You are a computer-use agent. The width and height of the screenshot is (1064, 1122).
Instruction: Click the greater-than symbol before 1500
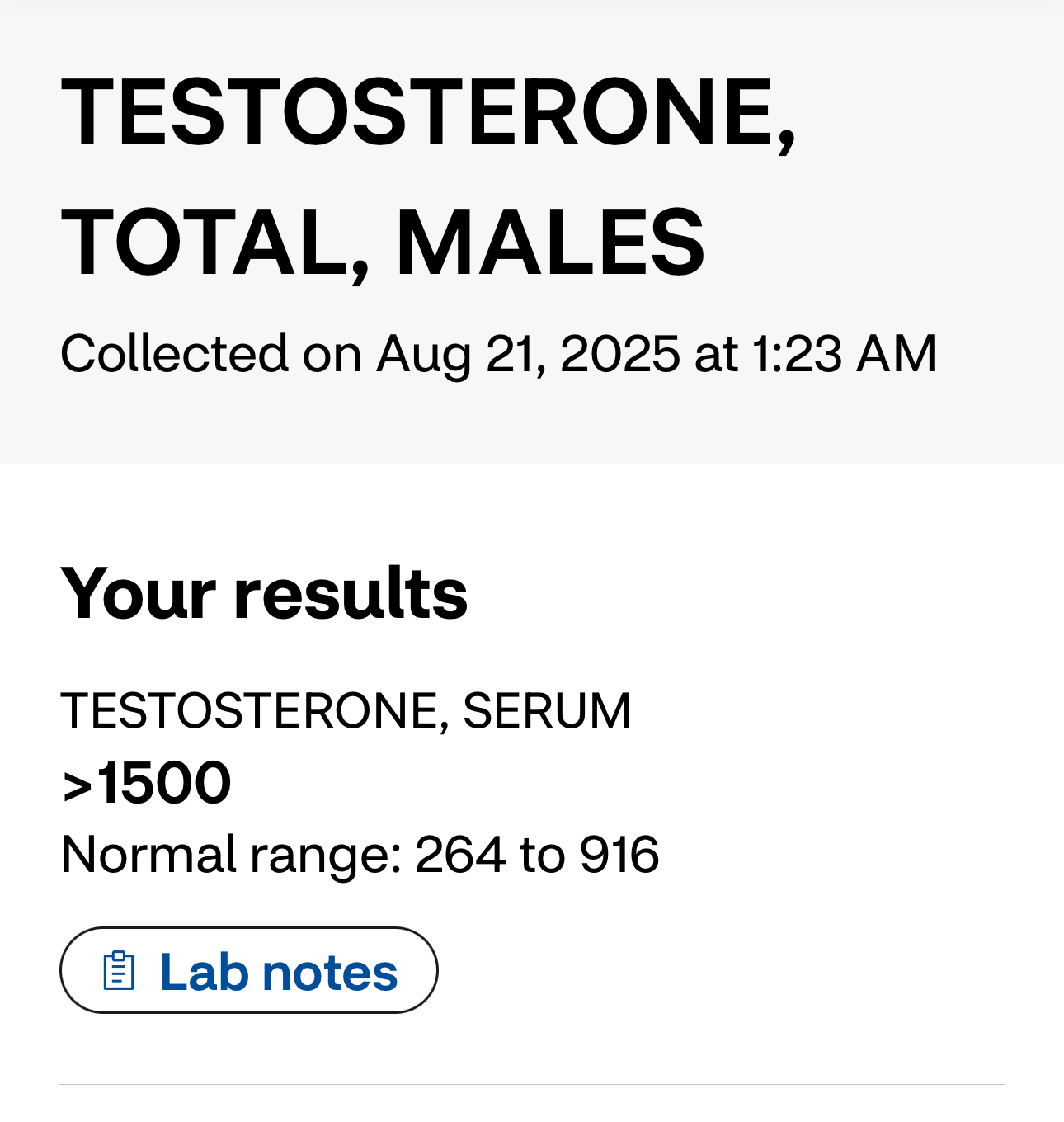point(77,786)
